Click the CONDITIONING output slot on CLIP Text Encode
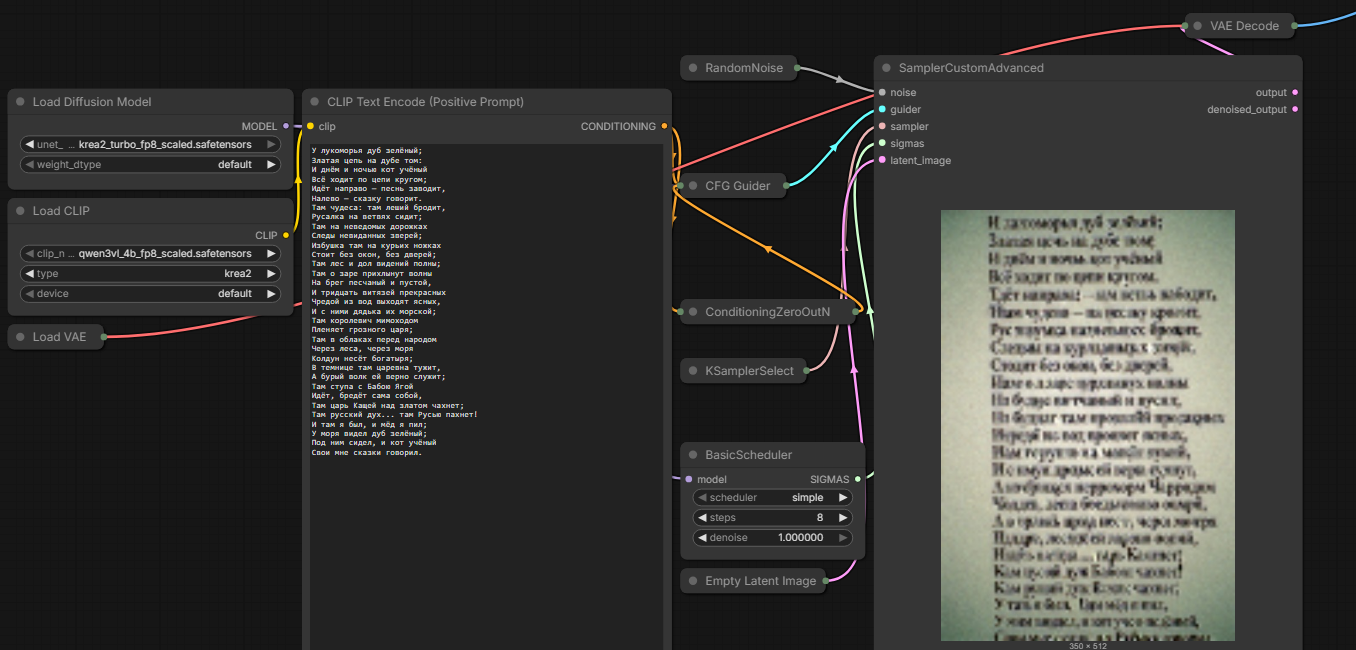The width and height of the screenshot is (1356, 650). 664,126
